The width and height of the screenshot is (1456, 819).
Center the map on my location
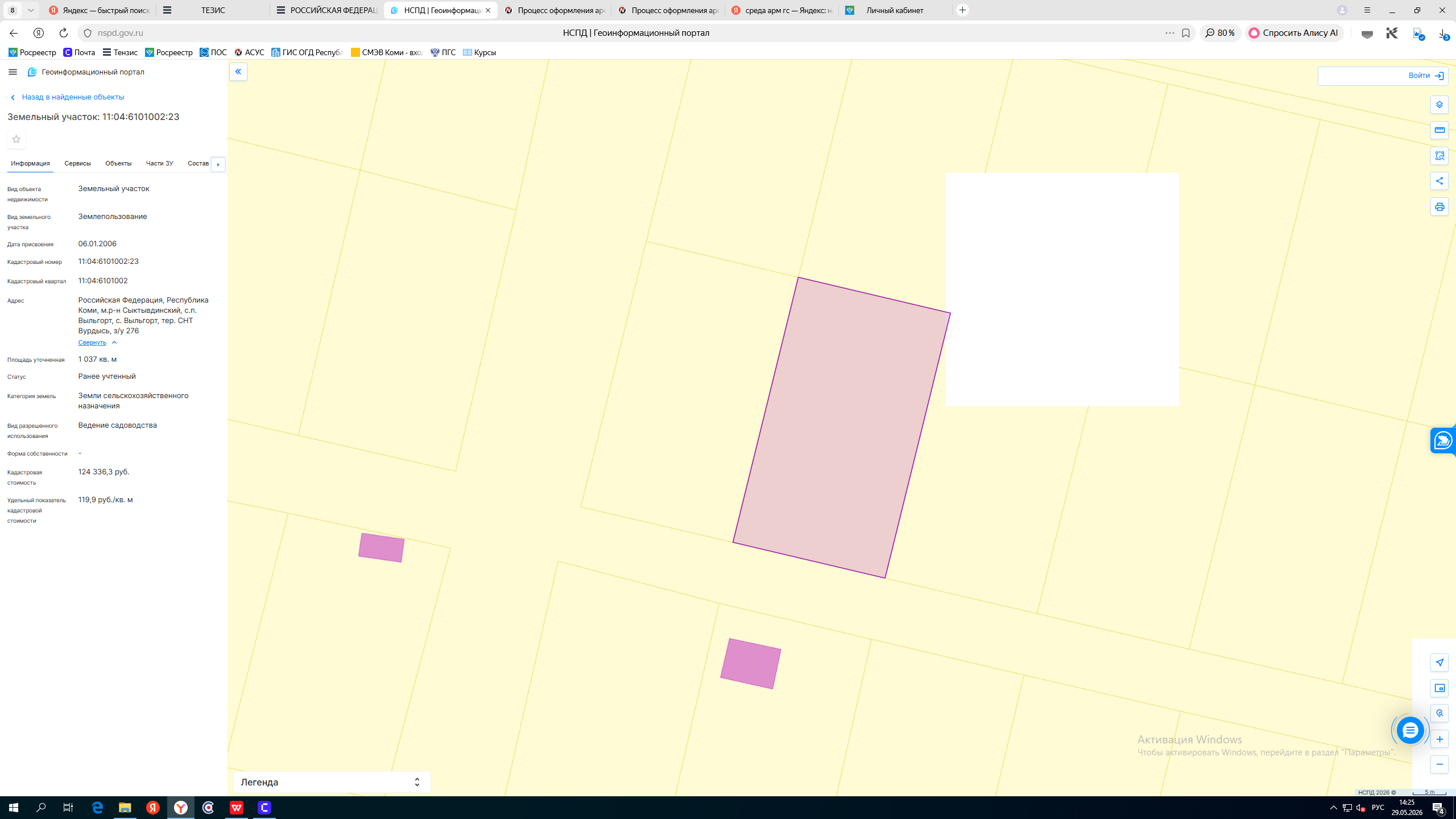1440,663
